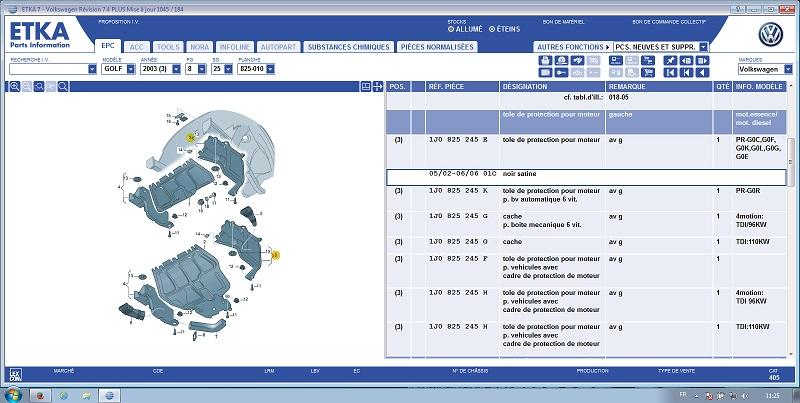Open the shopping cart icon
Screen dimensions: 800x403
648,72
